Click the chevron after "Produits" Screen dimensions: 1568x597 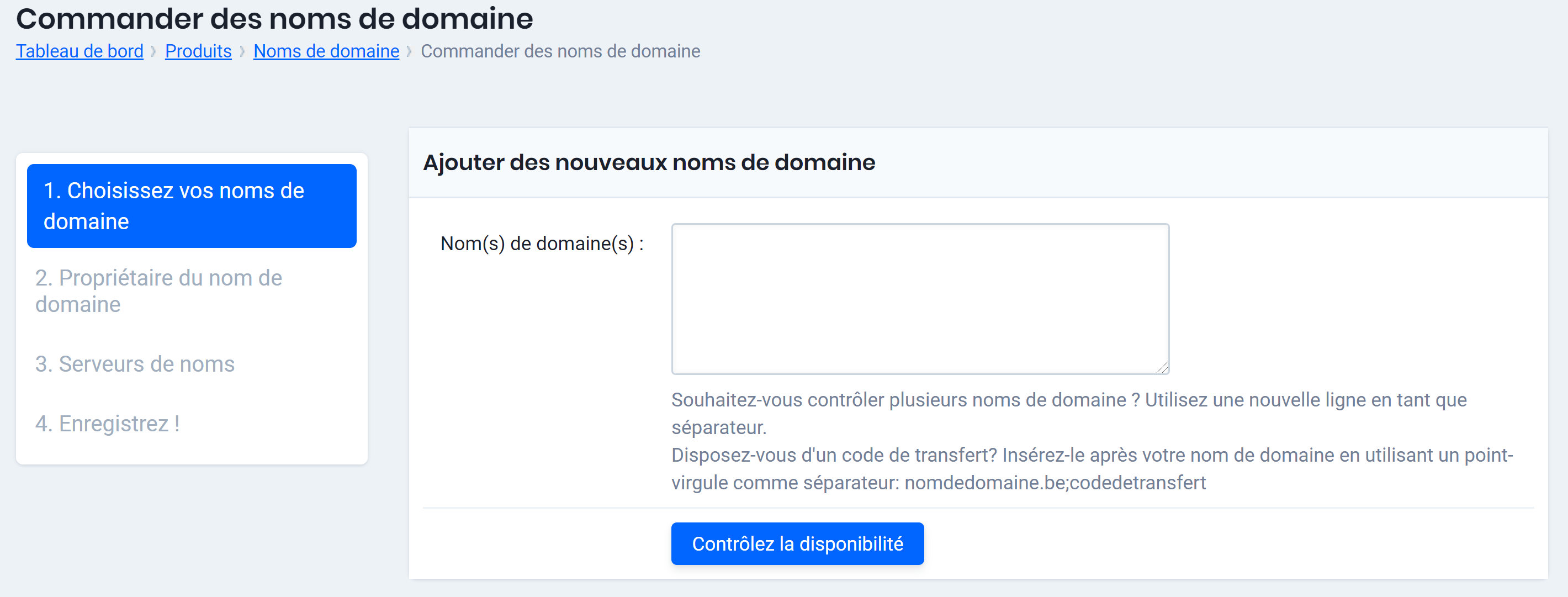click(x=243, y=51)
